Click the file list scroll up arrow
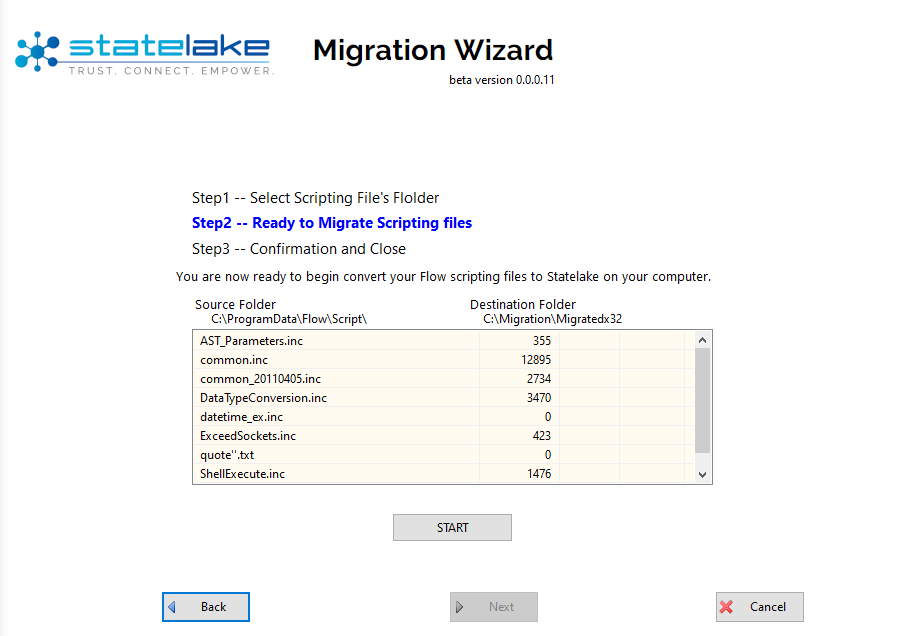 tap(702, 340)
